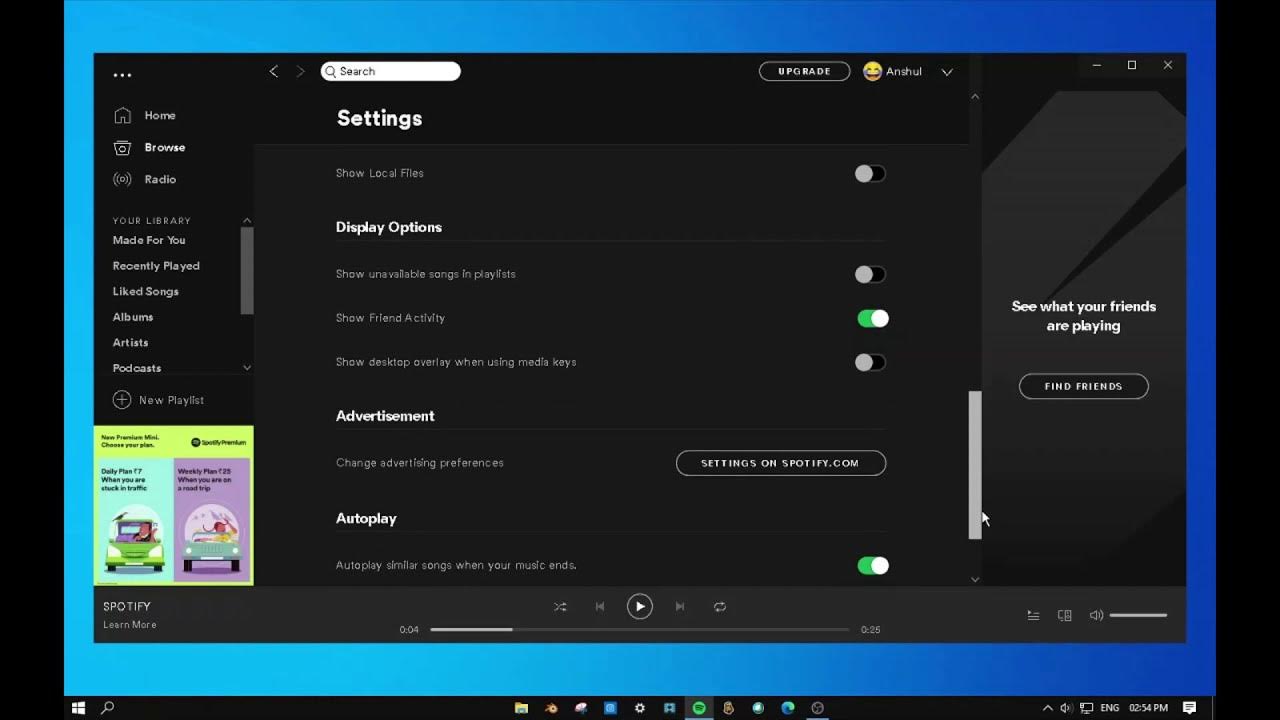Viewport: 1280px width, 720px height.
Task: Click the settings page scrollbar thumb
Action: point(975,465)
